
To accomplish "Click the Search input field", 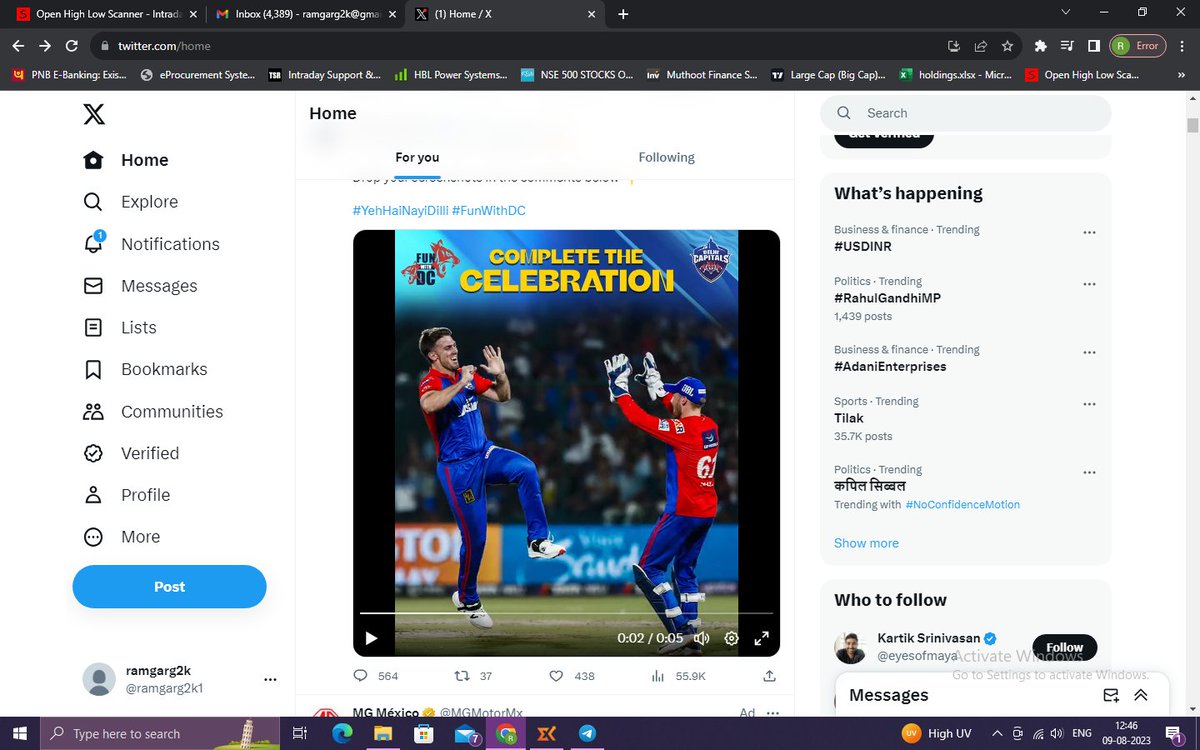I will 966,113.
